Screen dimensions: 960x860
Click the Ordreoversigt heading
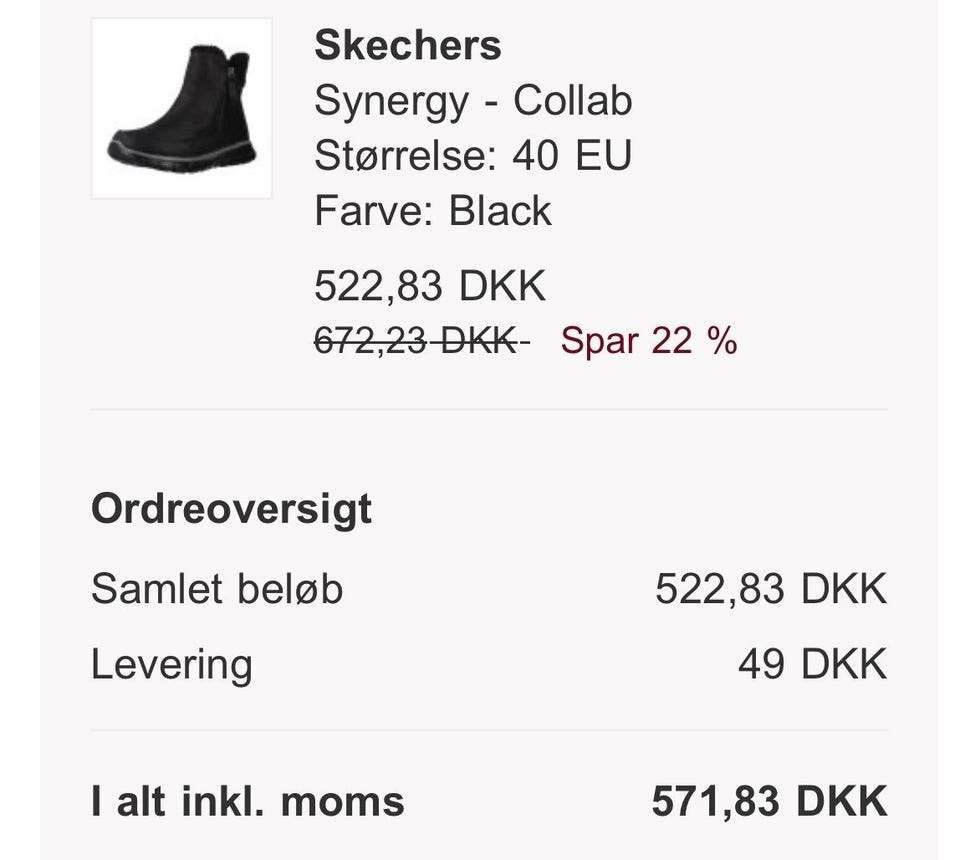tap(231, 508)
